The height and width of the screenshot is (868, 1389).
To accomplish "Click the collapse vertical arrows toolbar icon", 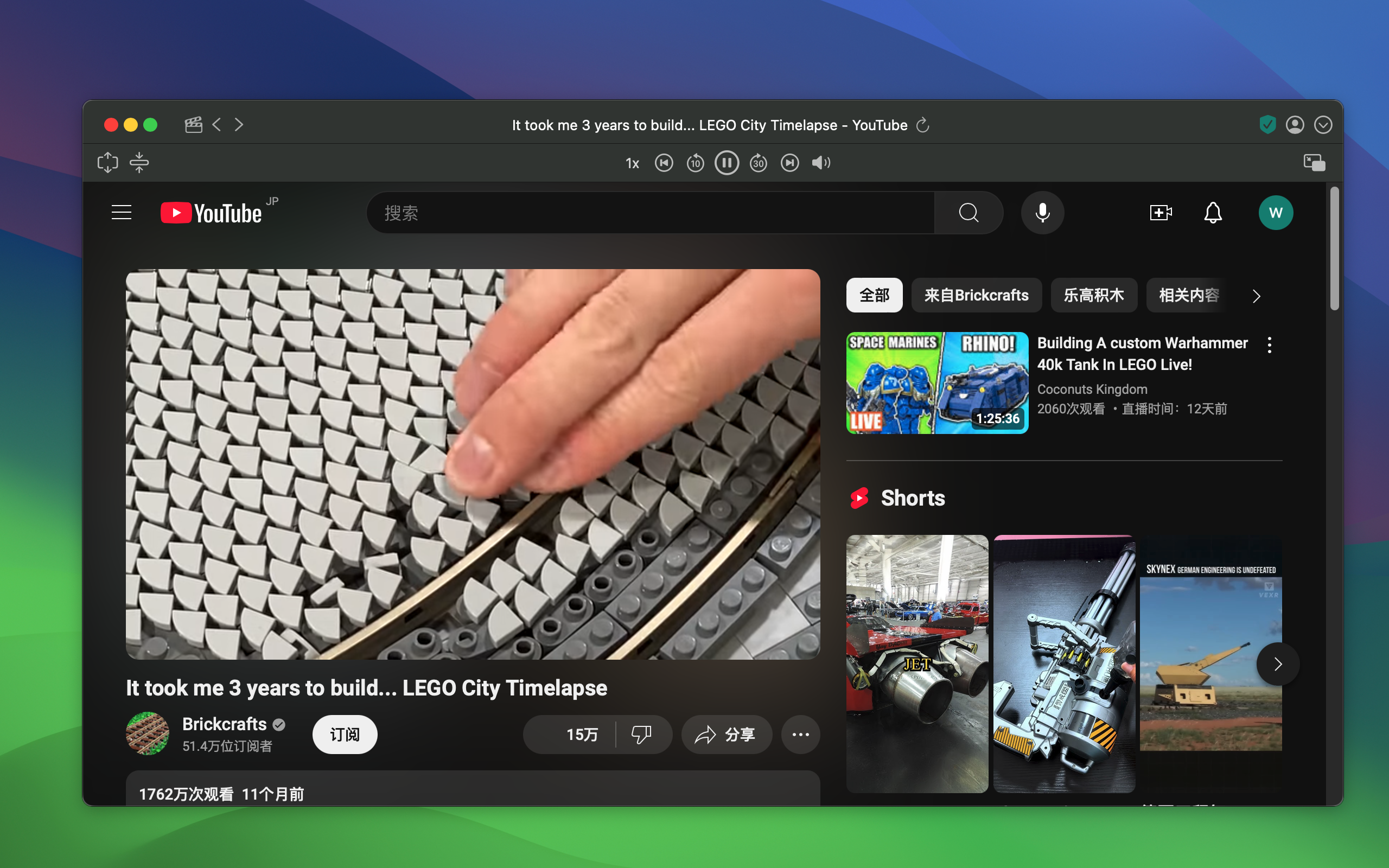I will (139, 163).
